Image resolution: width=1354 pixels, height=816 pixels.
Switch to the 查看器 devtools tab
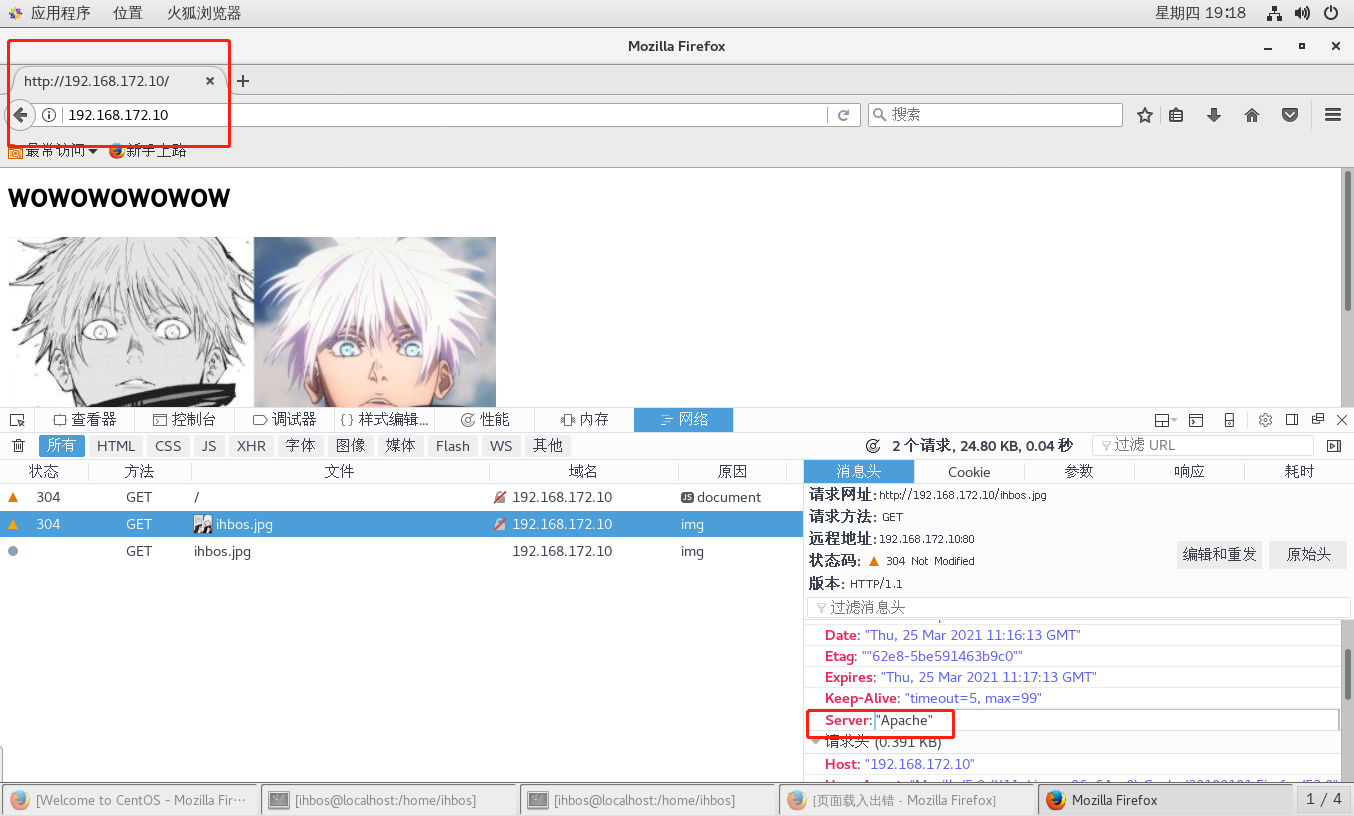pyautogui.click(x=85, y=420)
